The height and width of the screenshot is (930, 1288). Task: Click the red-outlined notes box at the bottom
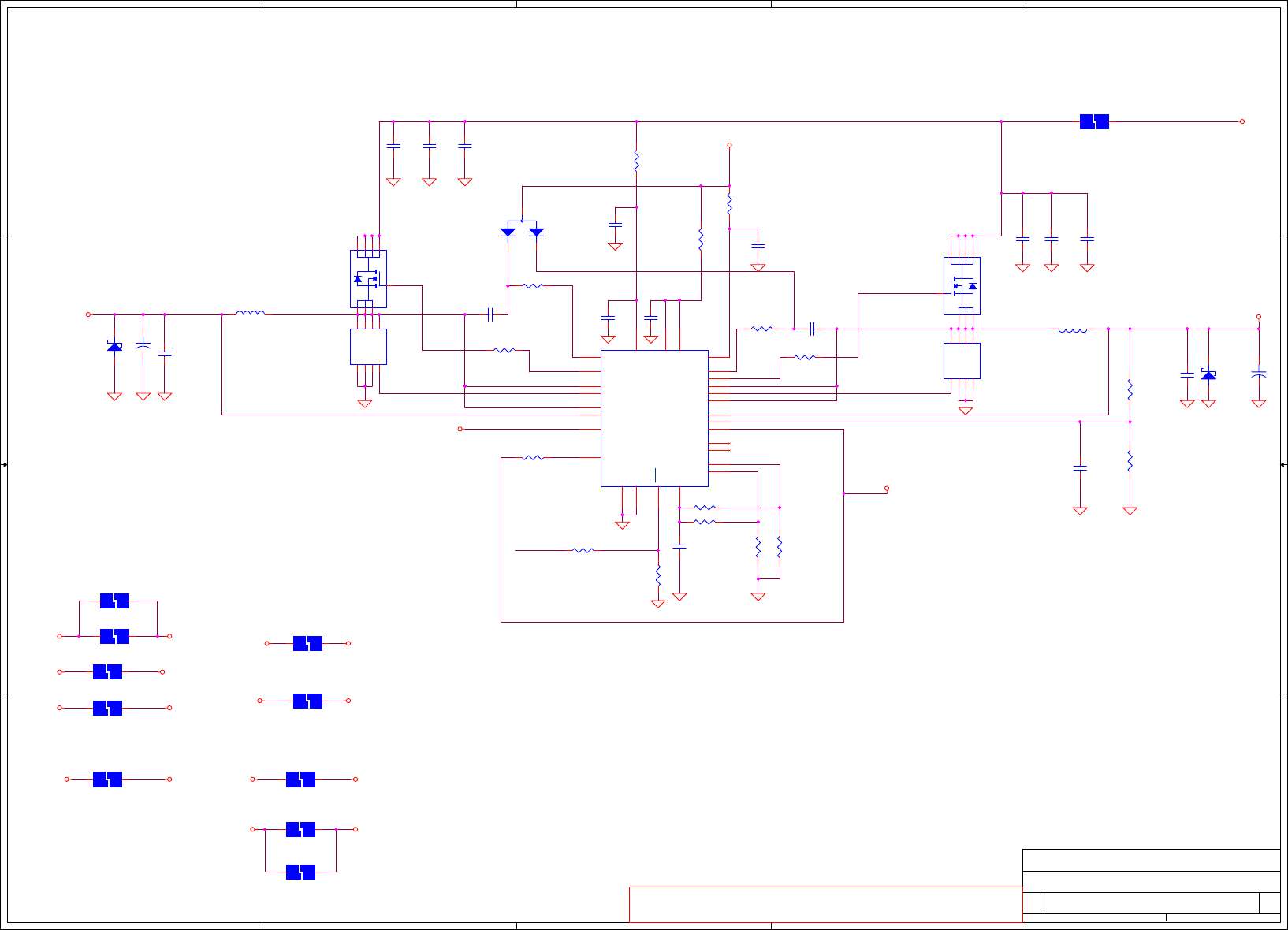tap(825, 904)
